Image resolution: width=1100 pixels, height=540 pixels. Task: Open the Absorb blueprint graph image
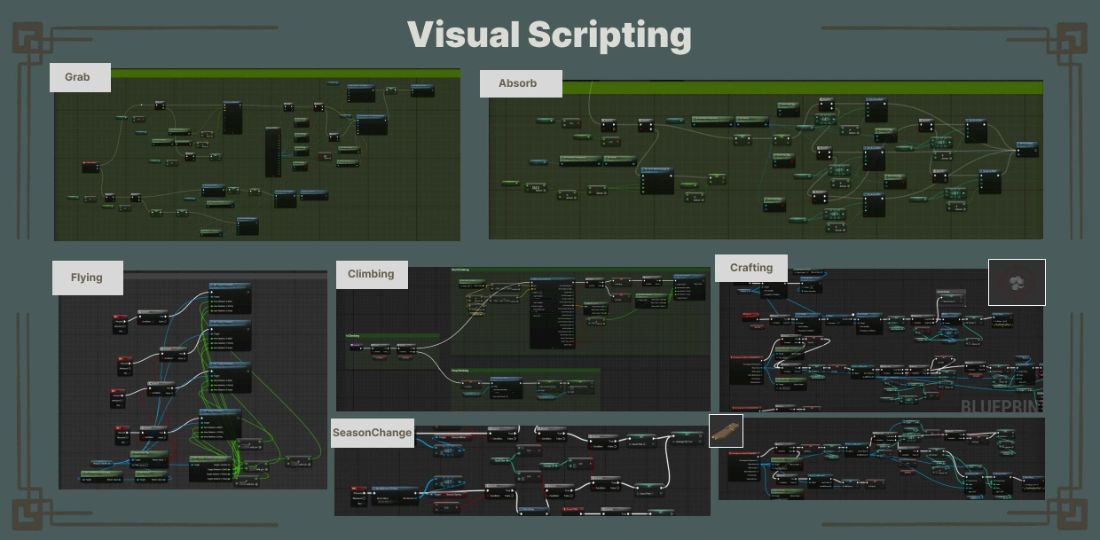point(766,159)
